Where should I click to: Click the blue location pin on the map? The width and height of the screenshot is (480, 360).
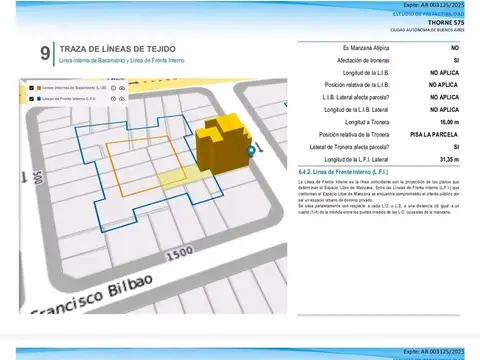(252, 151)
